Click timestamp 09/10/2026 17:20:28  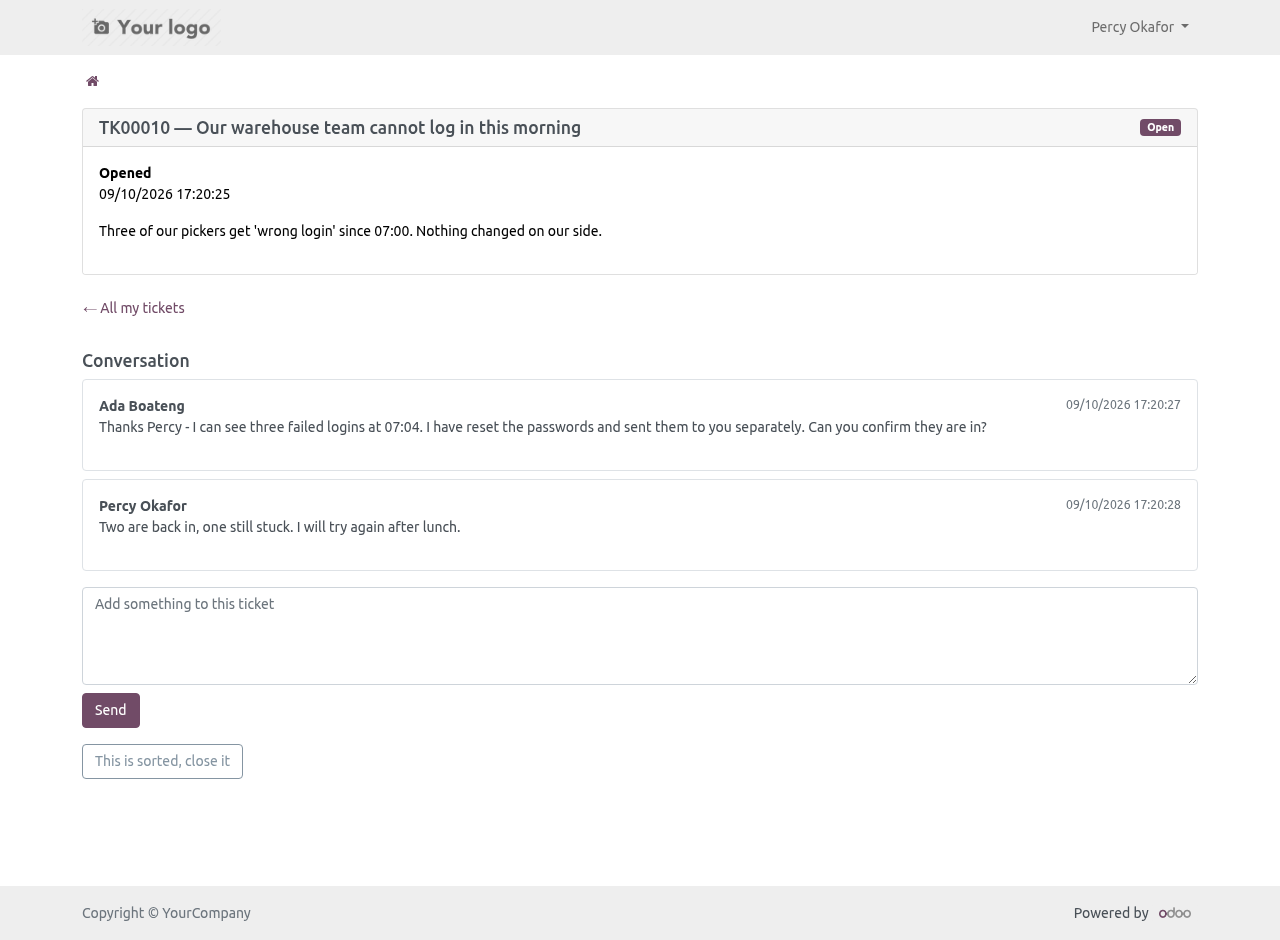(x=1123, y=505)
